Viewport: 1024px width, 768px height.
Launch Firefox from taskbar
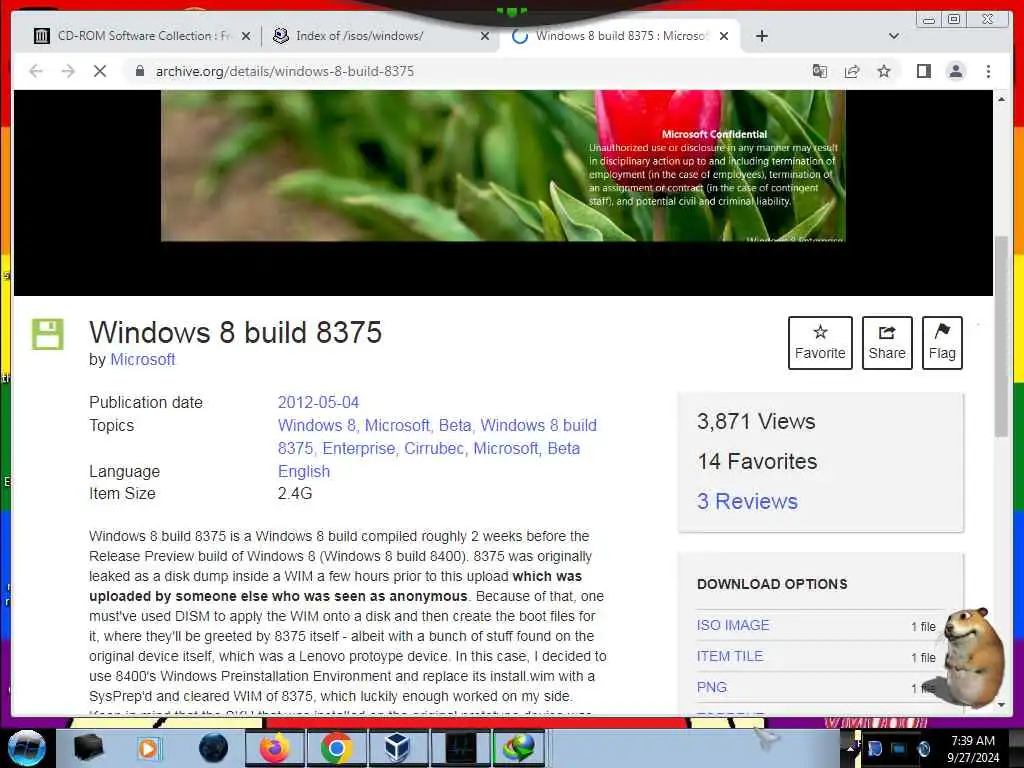click(x=274, y=748)
